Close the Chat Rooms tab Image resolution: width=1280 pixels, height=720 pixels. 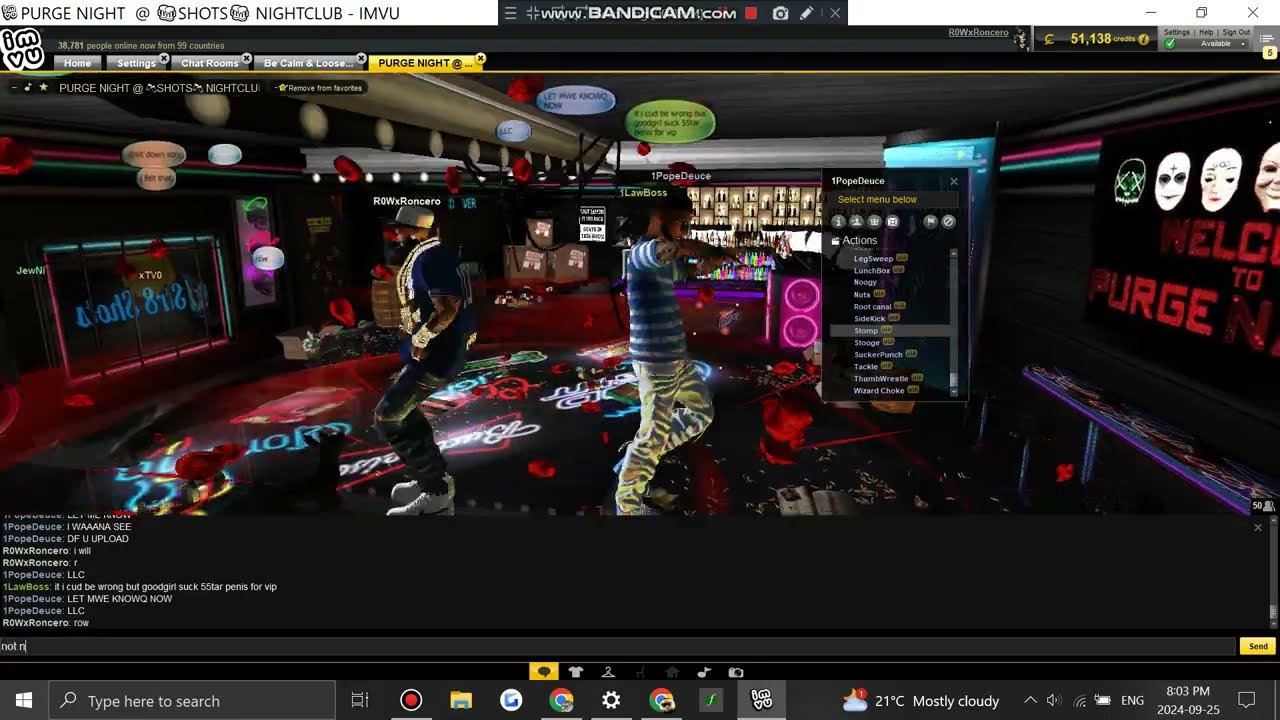(247, 59)
